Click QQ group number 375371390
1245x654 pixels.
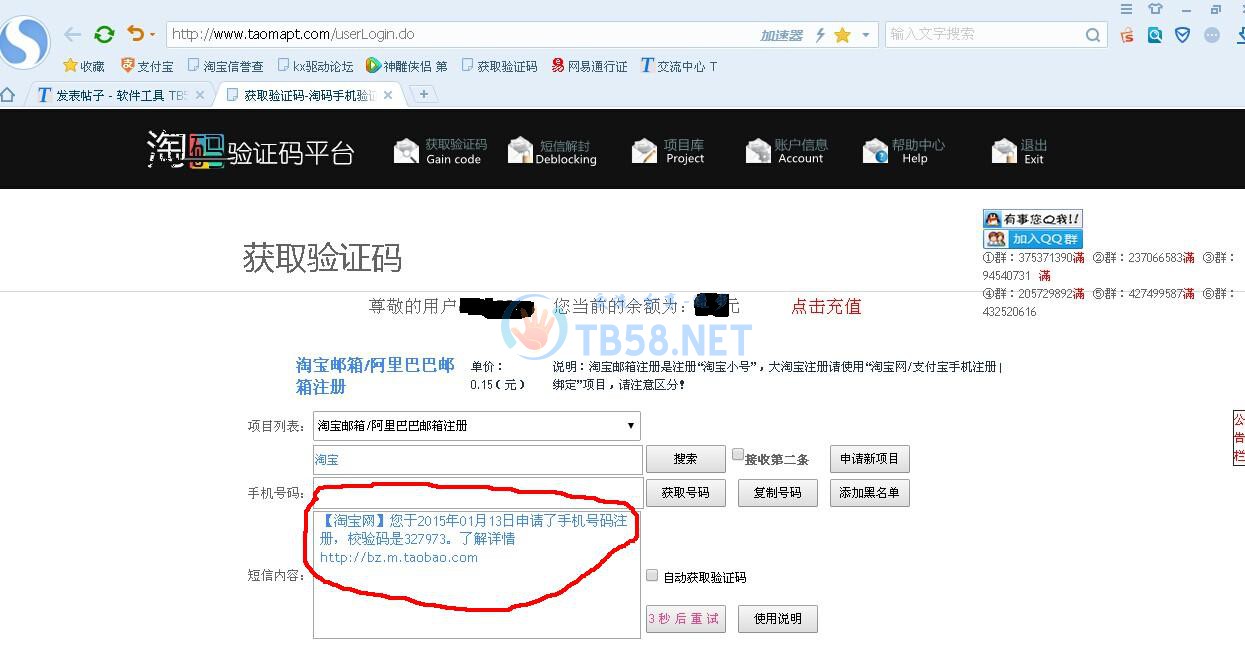point(1045,258)
